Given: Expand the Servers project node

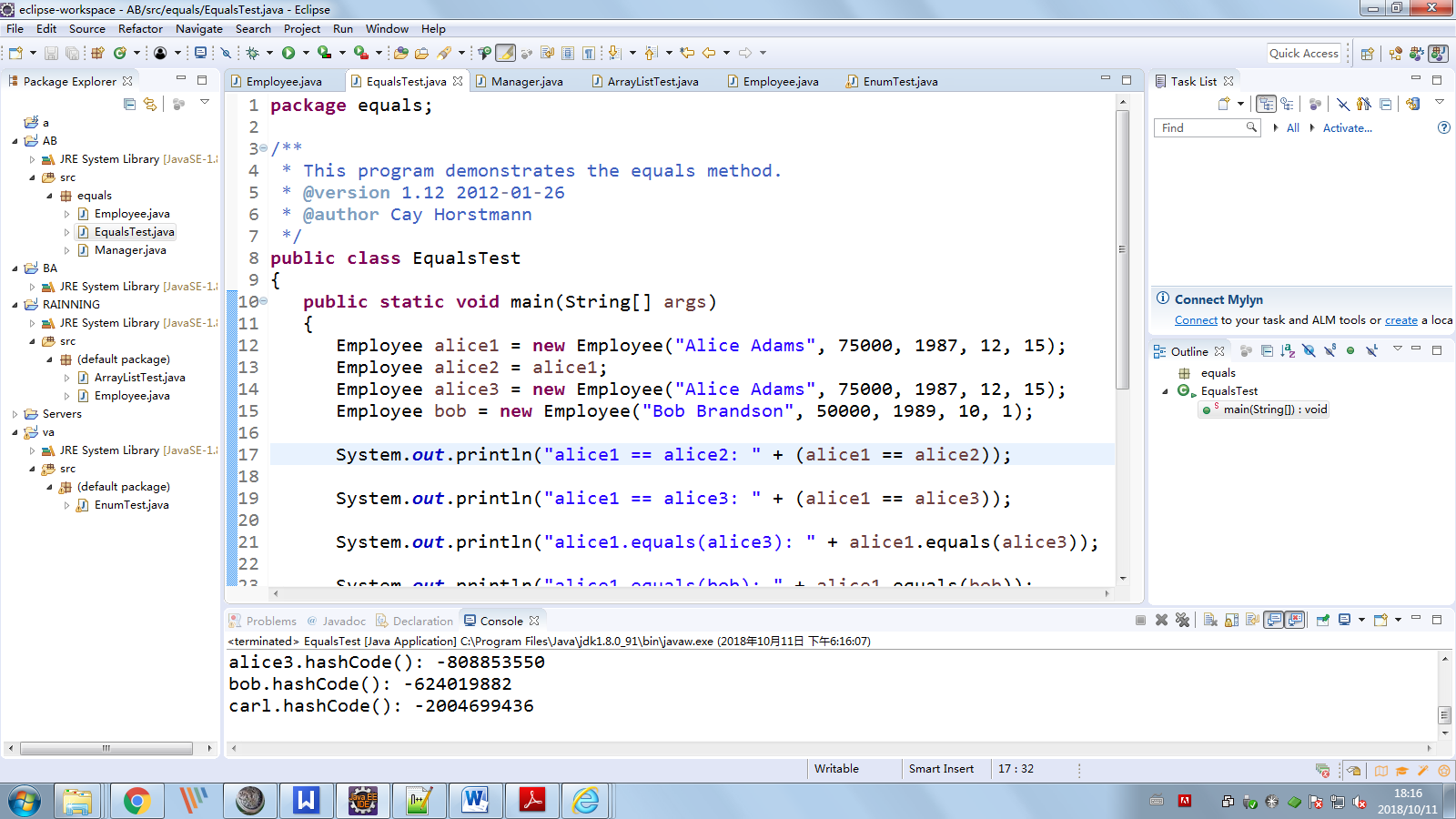Looking at the screenshot, I should click(x=15, y=414).
